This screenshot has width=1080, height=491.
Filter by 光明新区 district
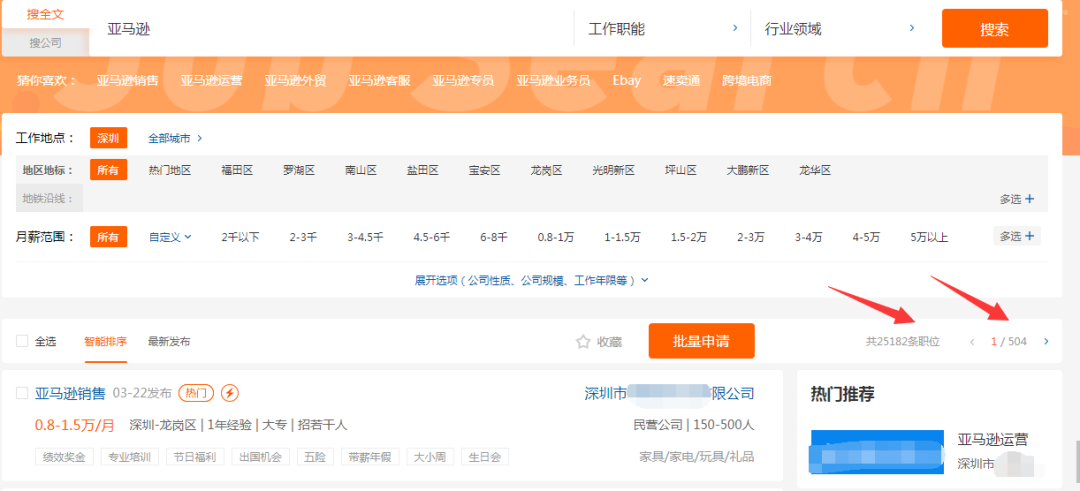click(613, 170)
